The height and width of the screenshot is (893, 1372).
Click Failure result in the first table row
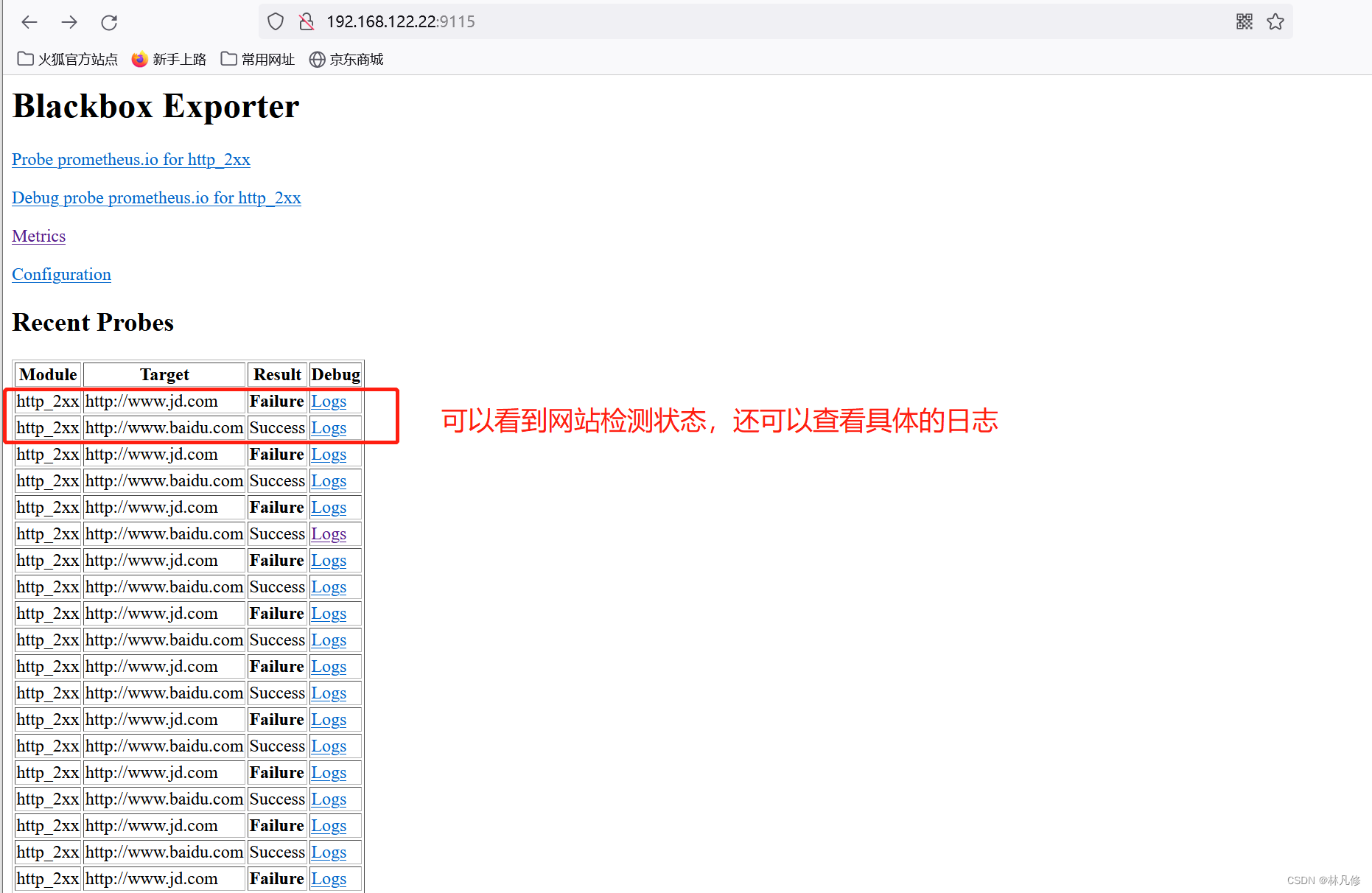pyautogui.click(x=277, y=402)
